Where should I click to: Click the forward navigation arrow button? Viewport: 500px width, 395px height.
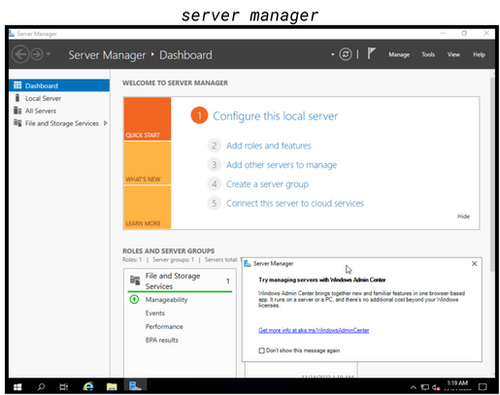pos(37,54)
